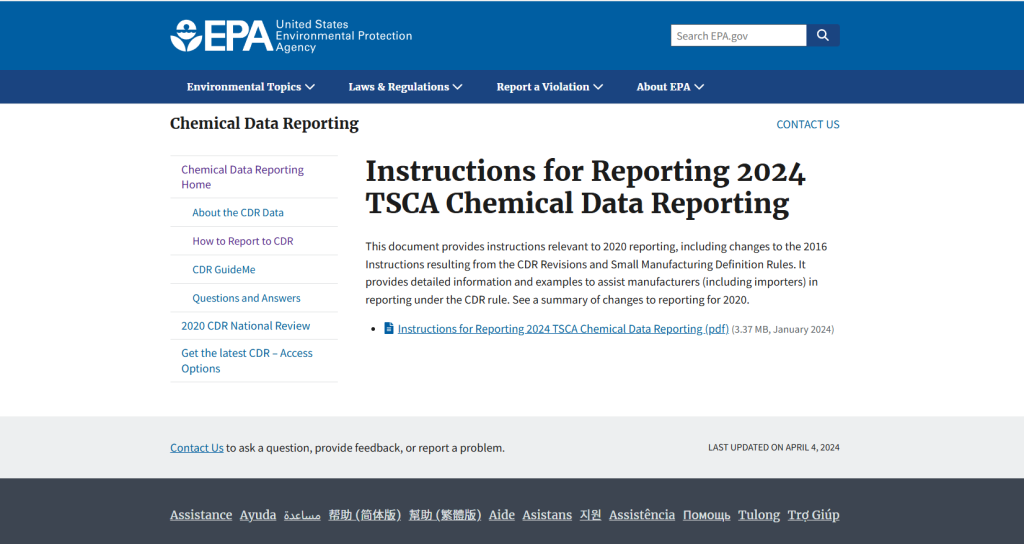
Task: Expand the Laws & Regulations menu
Action: point(405,87)
